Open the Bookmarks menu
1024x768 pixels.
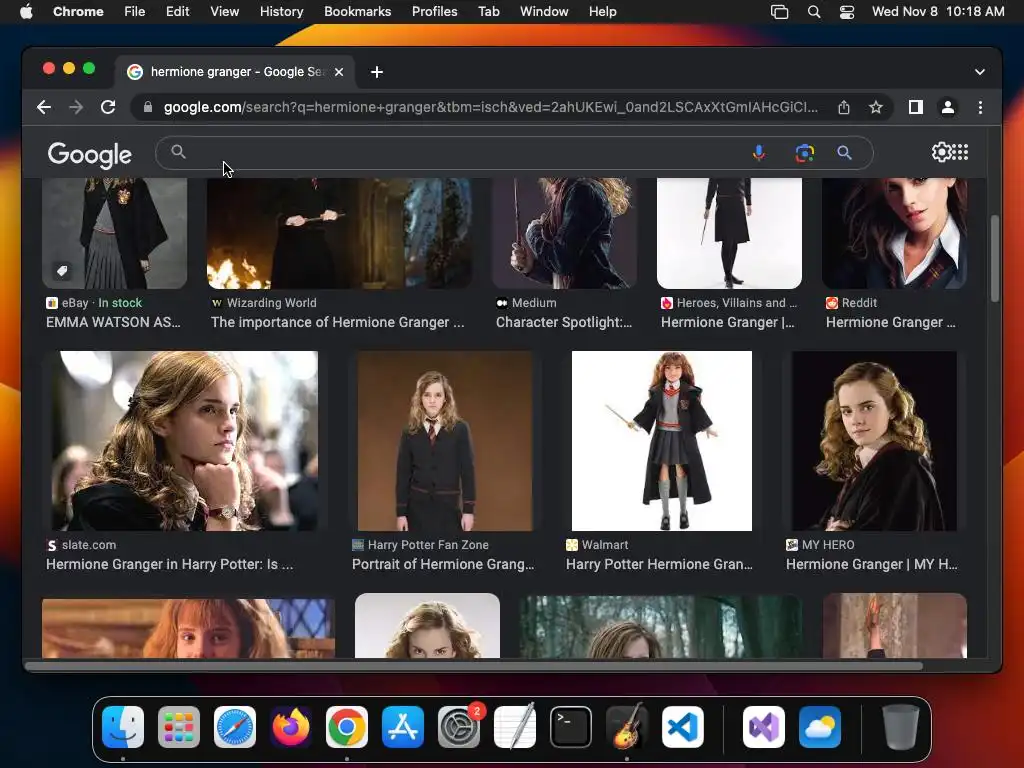357,11
